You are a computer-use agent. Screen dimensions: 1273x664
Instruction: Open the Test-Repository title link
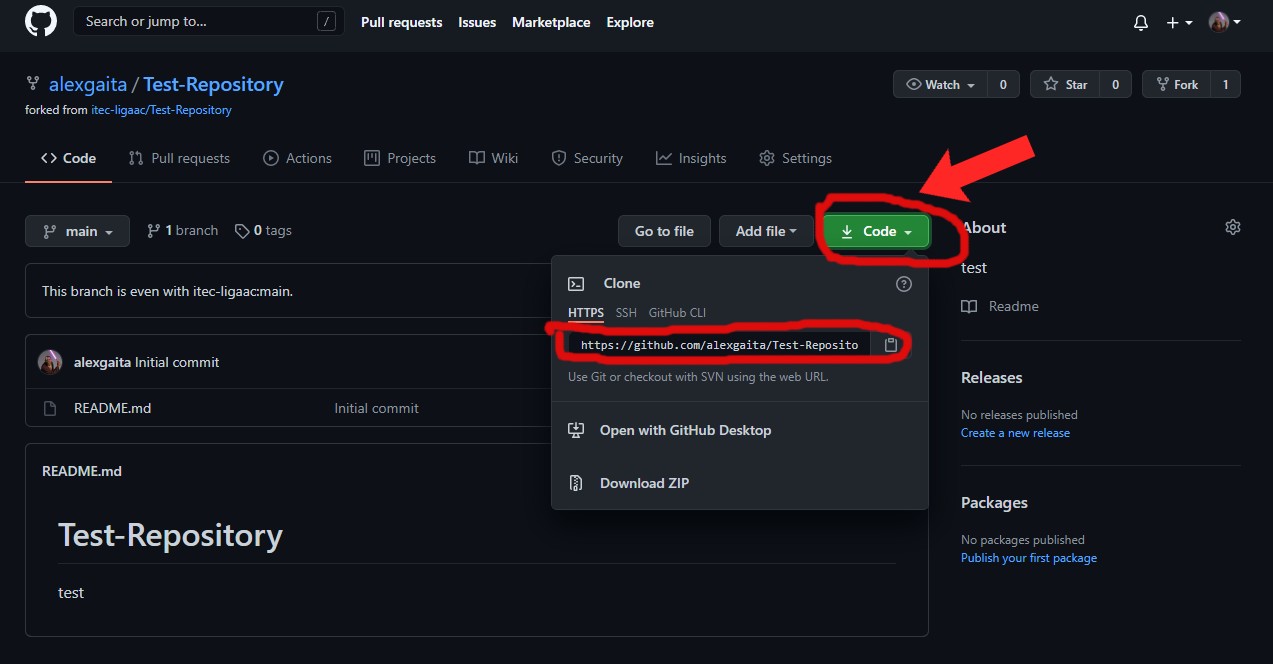213,84
